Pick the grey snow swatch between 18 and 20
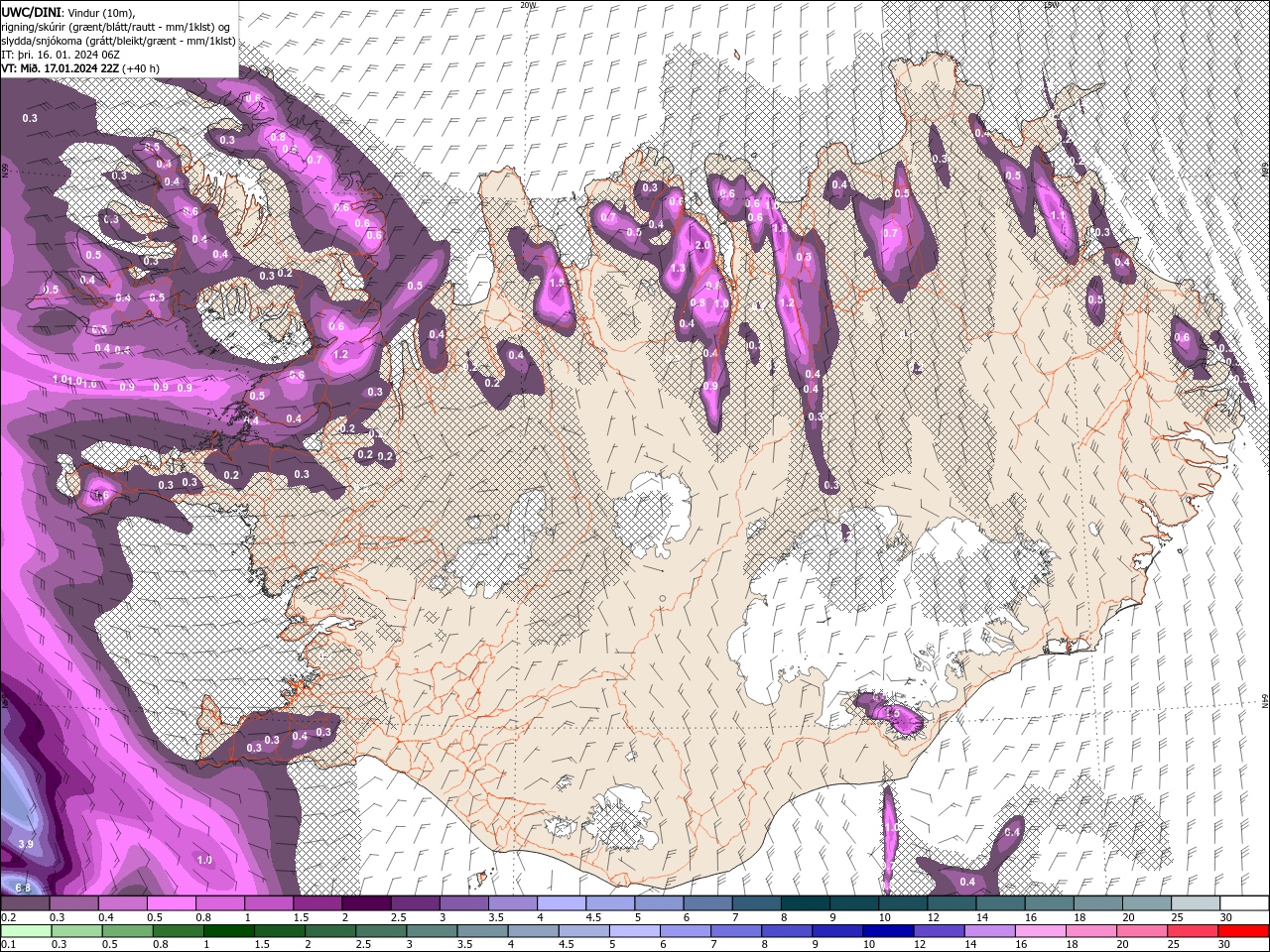The width and height of the screenshot is (1270, 952). tap(1097, 903)
